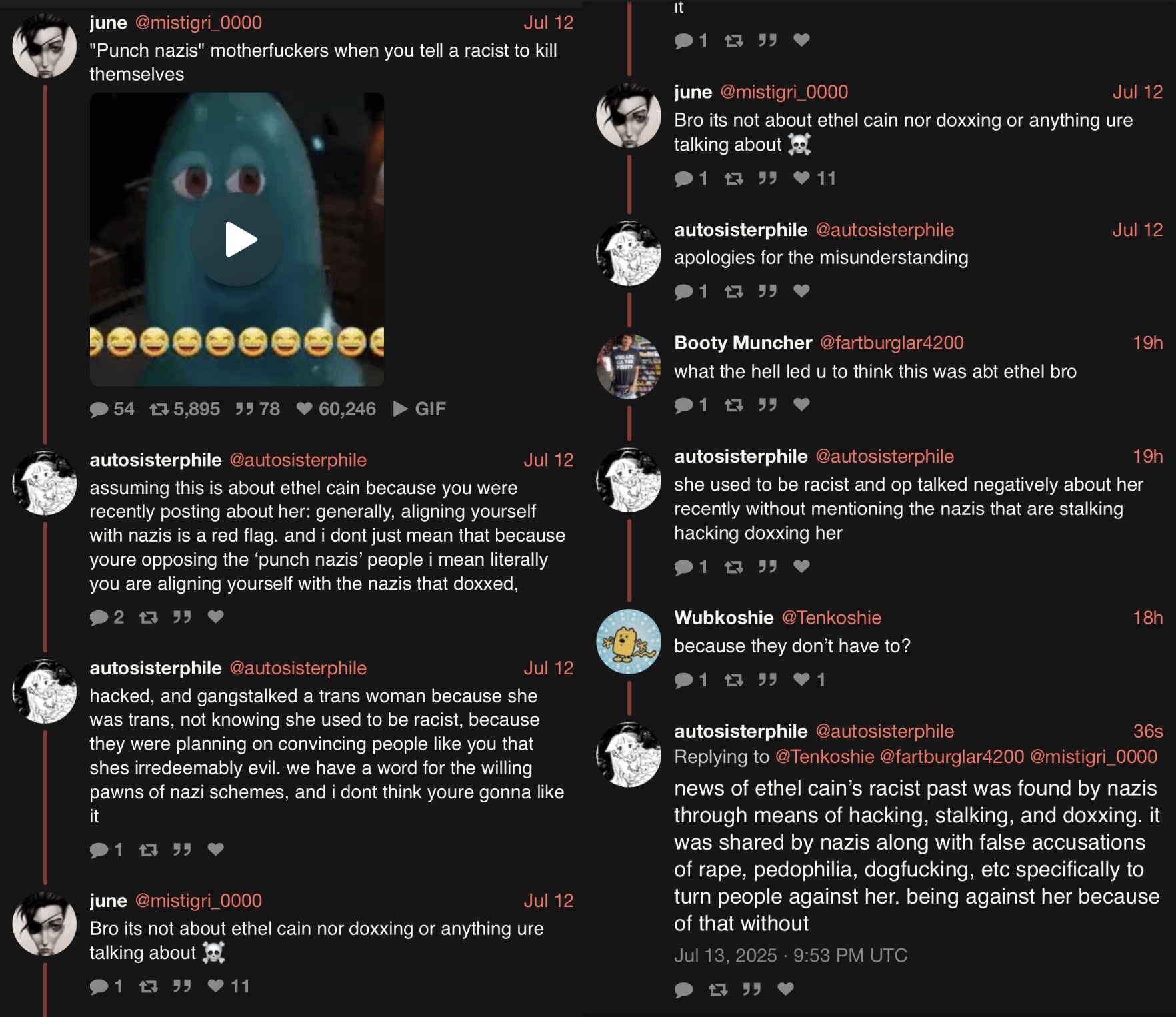Quote autosisterphile's latest post dated Jul 13
The width and height of the screenshot is (1176, 1017).
point(751,989)
